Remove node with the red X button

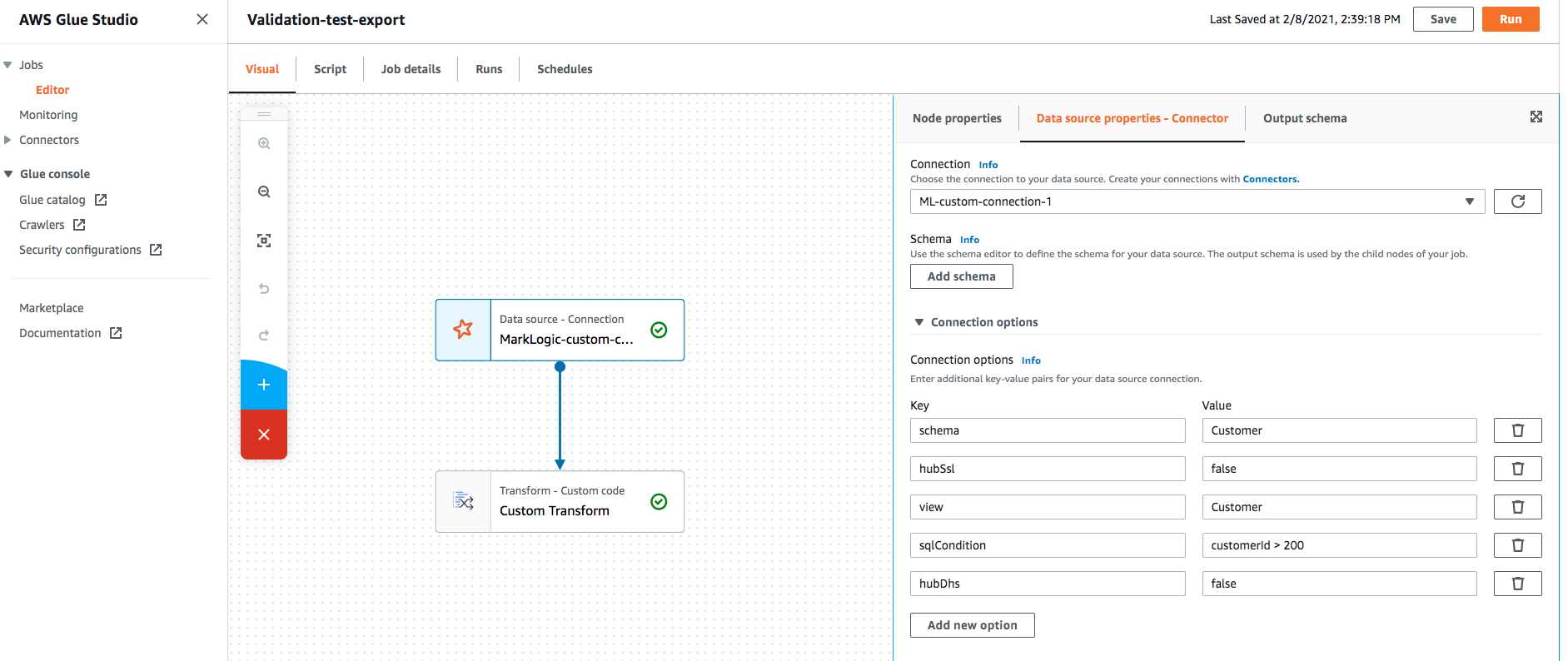pyautogui.click(x=264, y=435)
